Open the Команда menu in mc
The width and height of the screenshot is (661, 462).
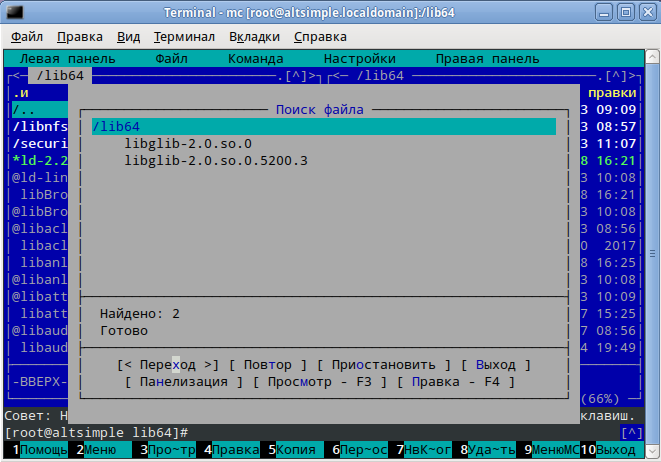(x=255, y=59)
